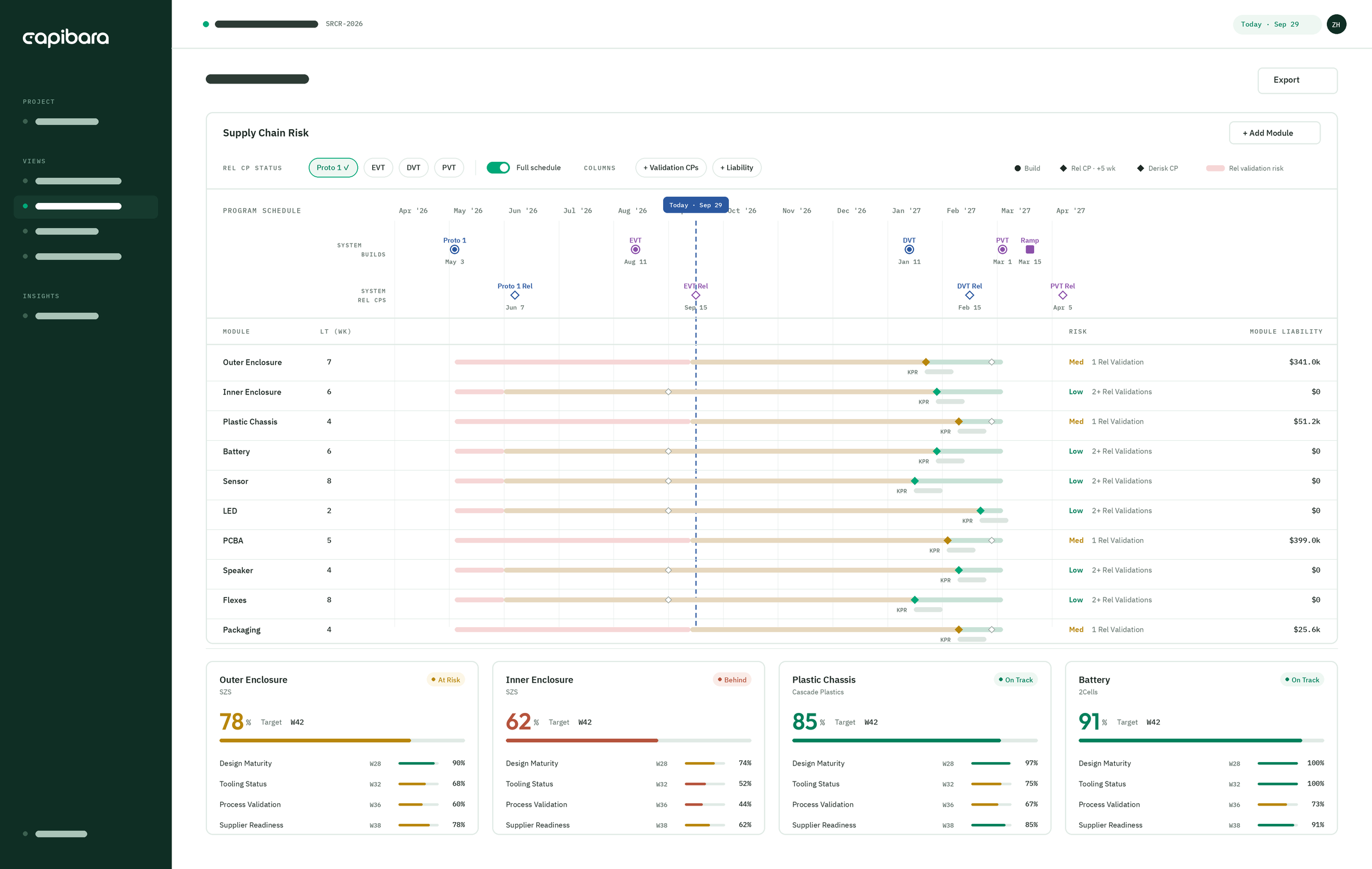Add the Liability column
1372x869 pixels.
coord(736,168)
